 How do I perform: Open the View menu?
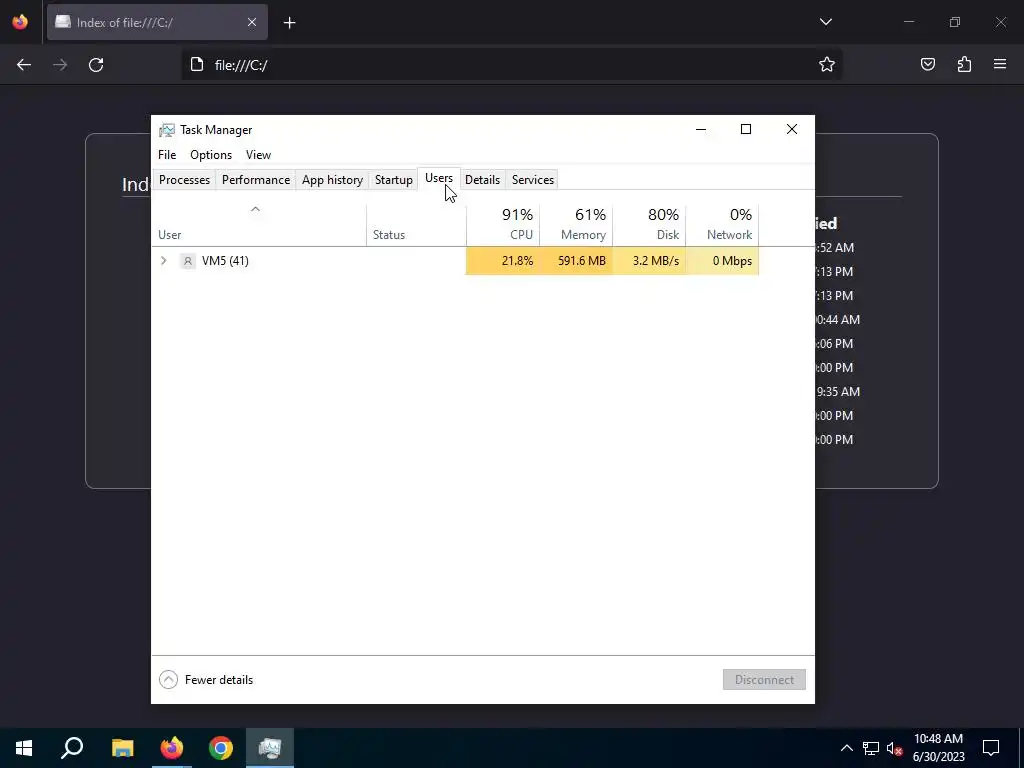click(x=258, y=155)
